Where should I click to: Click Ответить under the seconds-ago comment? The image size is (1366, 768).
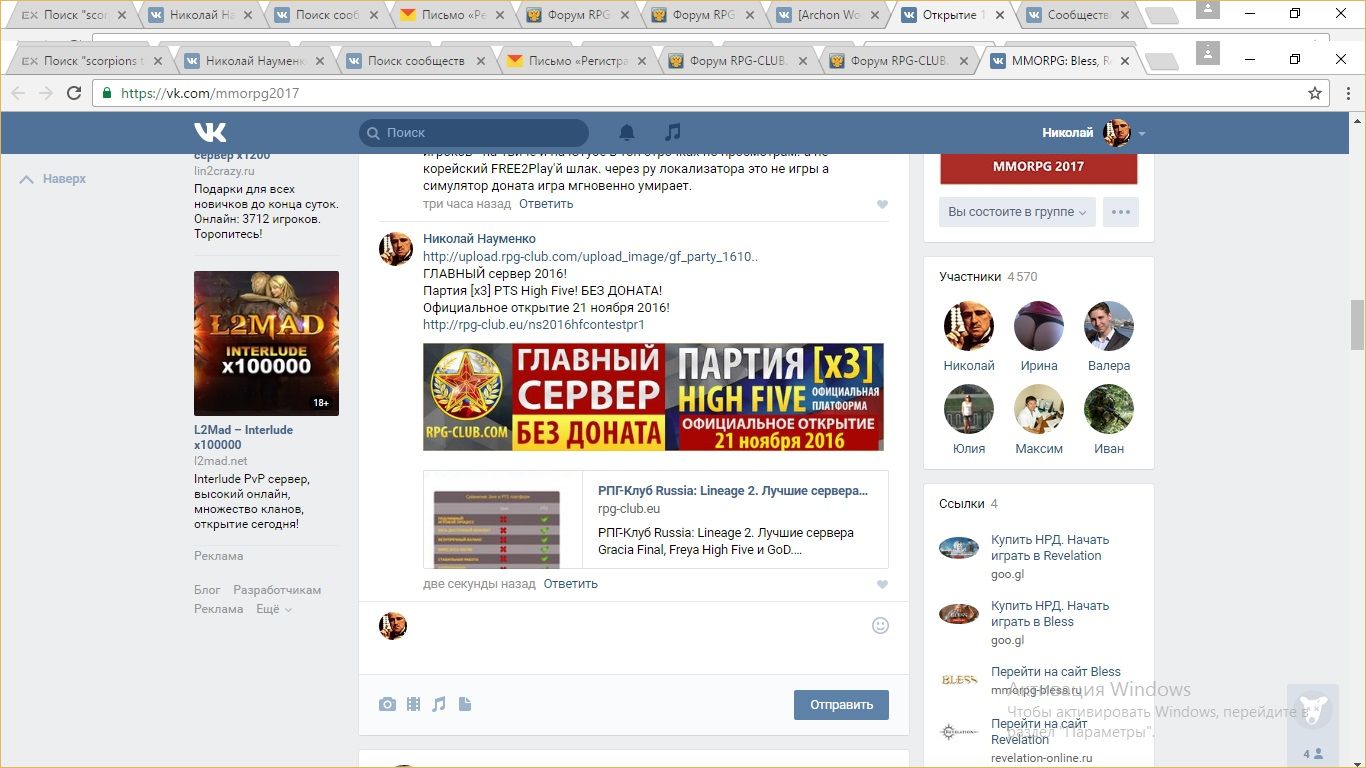(570, 584)
